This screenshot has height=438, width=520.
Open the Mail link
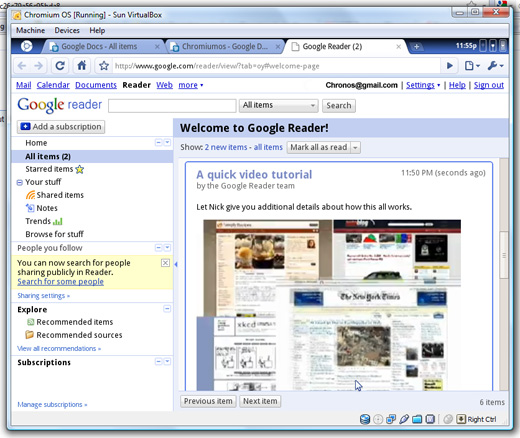pyautogui.click(x=24, y=85)
